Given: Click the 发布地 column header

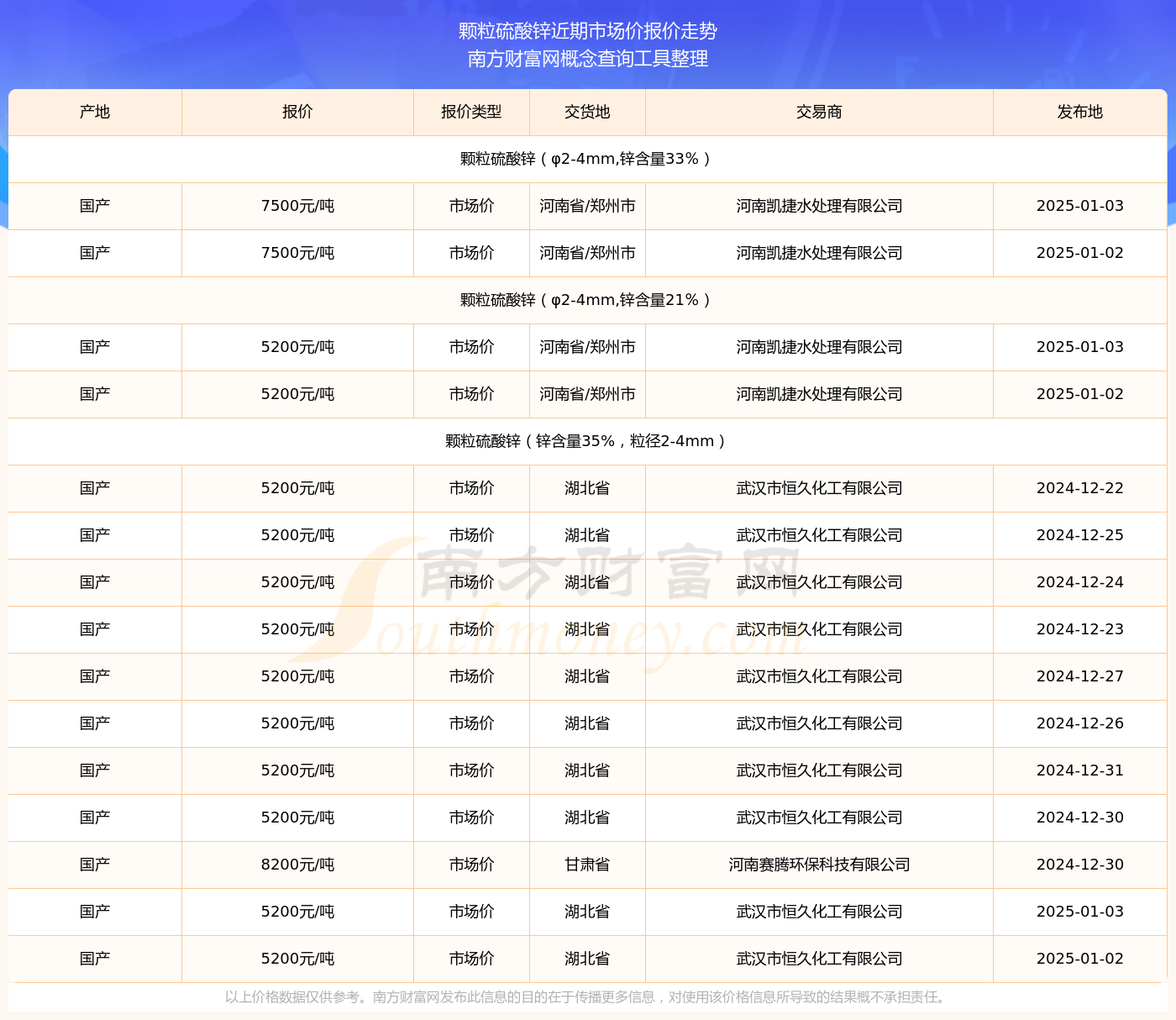Looking at the screenshot, I should (1079, 112).
